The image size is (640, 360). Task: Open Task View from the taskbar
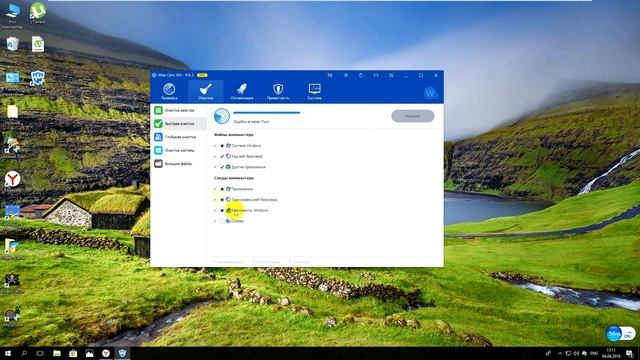tap(40, 353)
